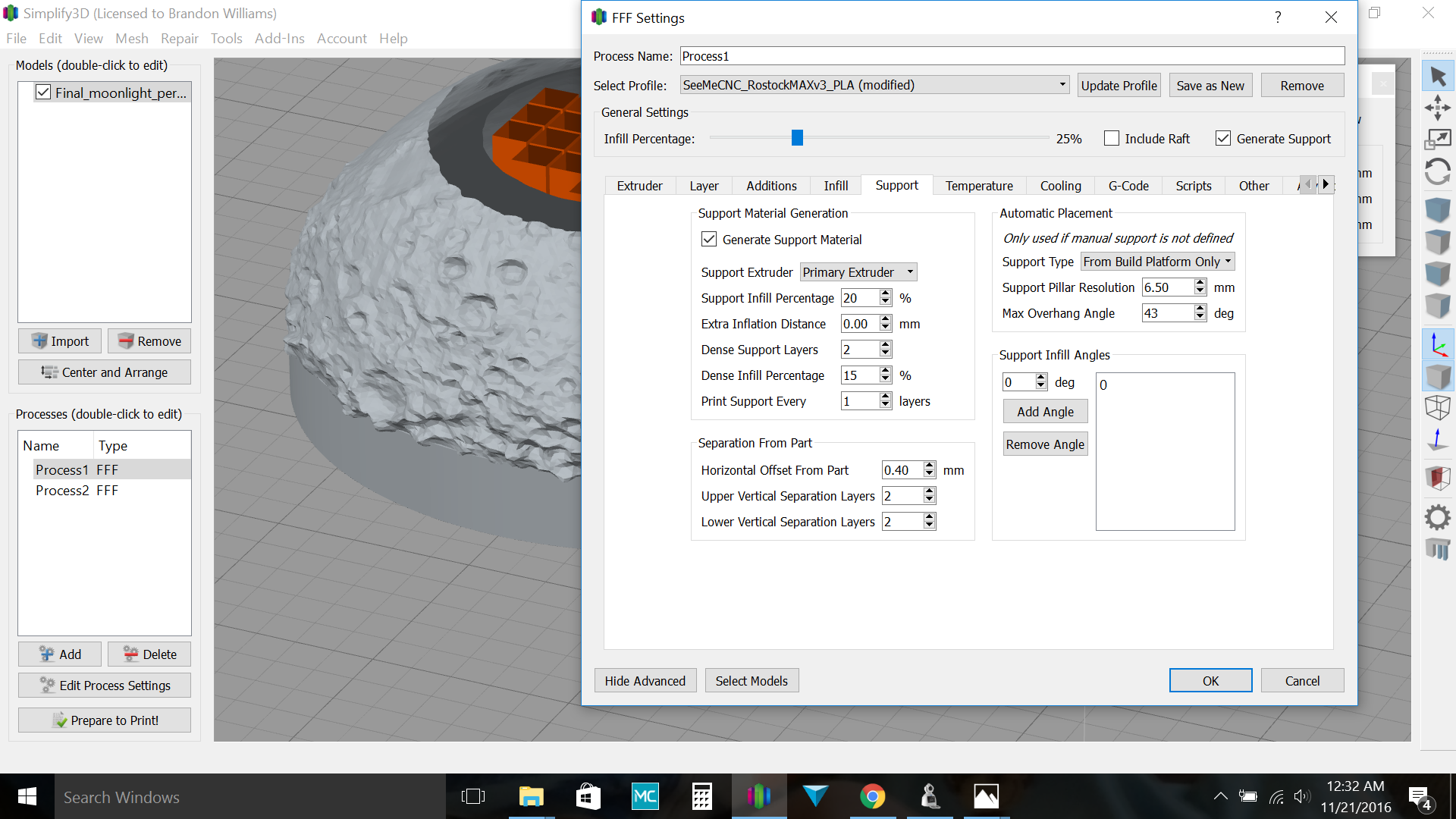Enable the Include Raft checkbox
The height and width of the screenshot is (819, 1456).
coord(1112,139)
